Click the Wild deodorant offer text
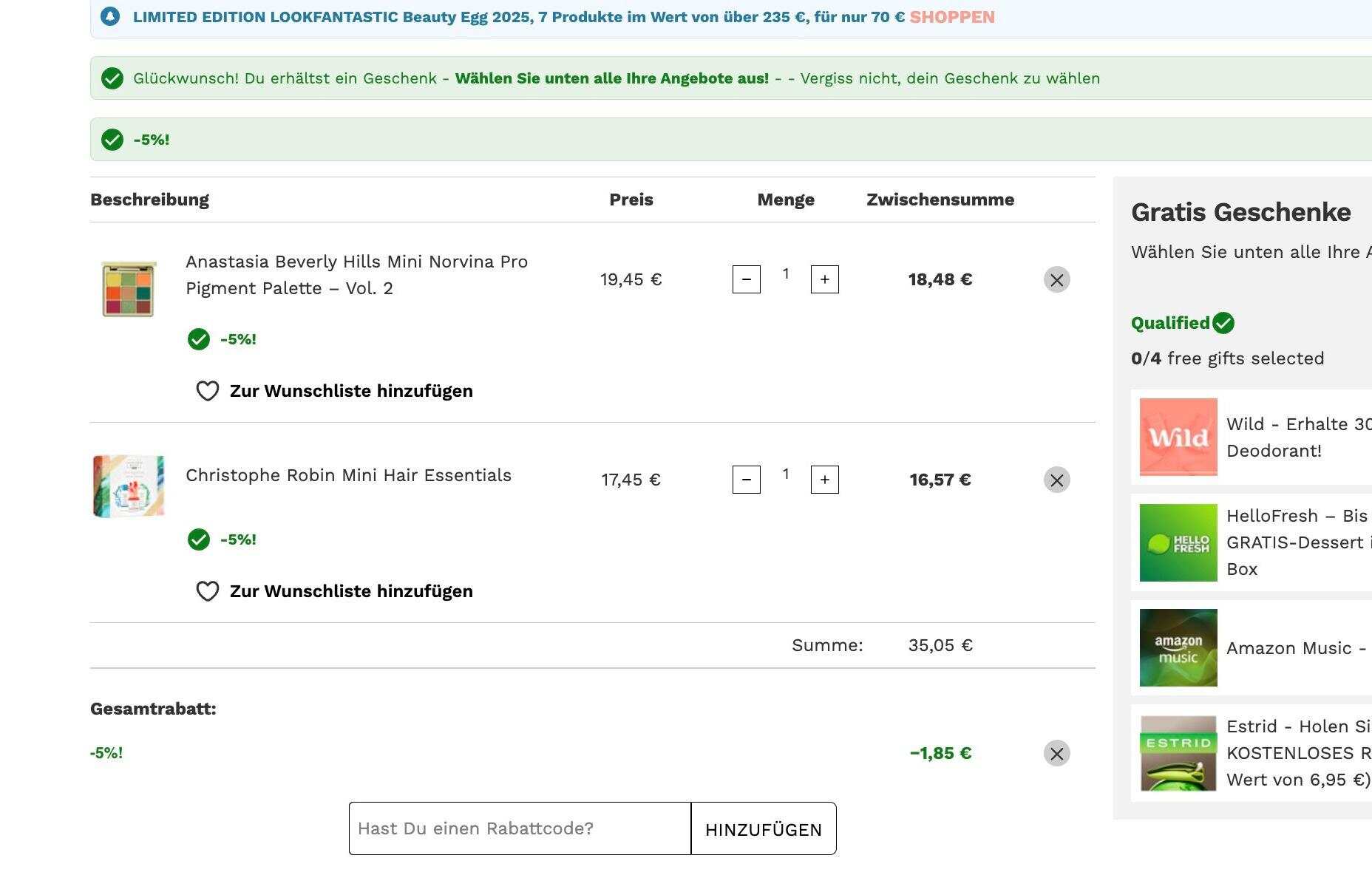Viewport: 1372px width, 875px height. pyautogui.click(x=1299, y=437)
